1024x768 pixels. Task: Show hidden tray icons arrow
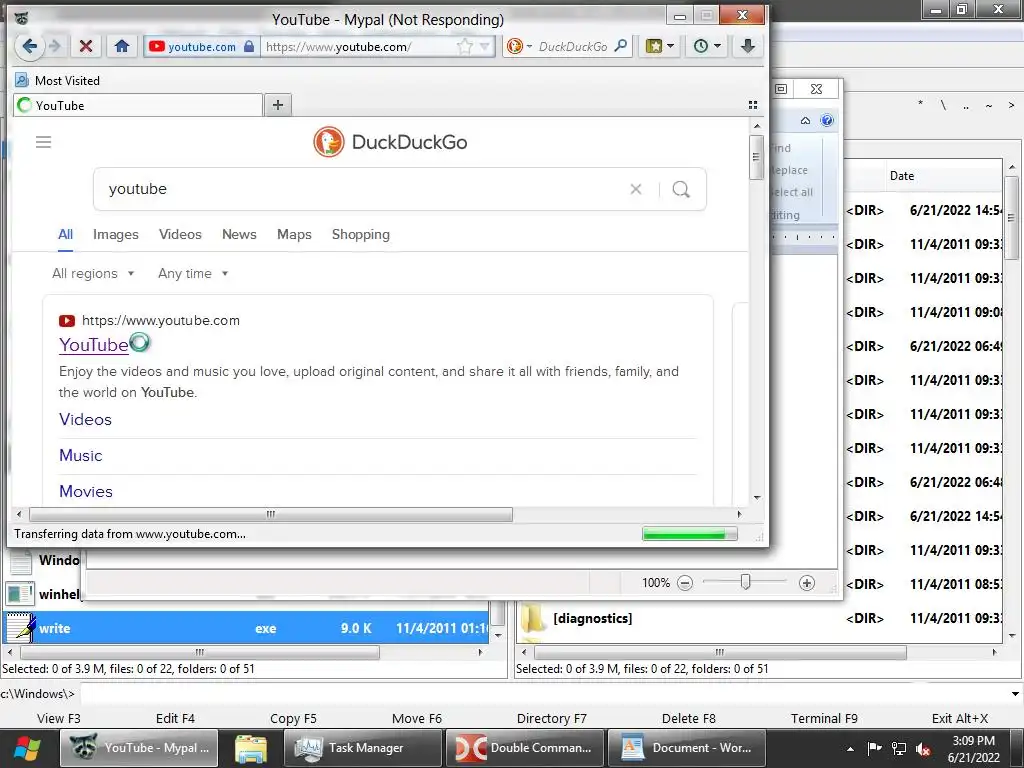tap(850, 749)
